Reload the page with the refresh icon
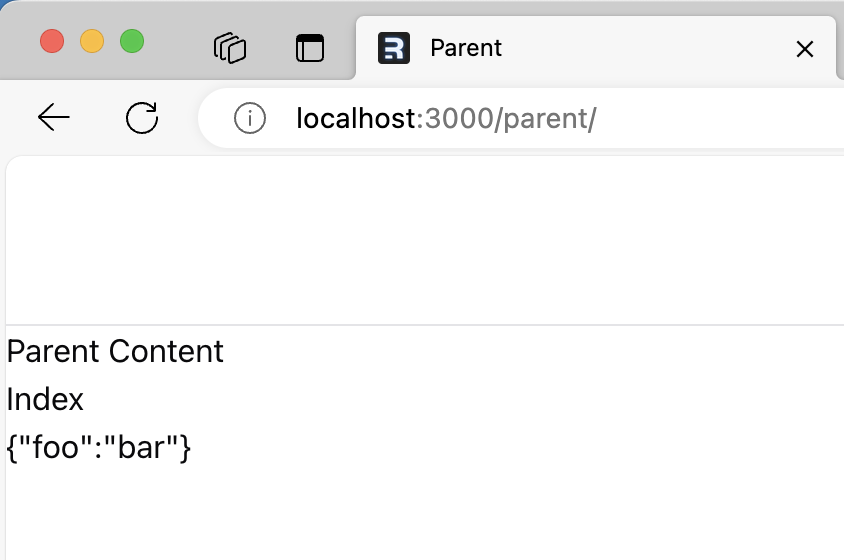844x560 pixels. tap(142, 117)
